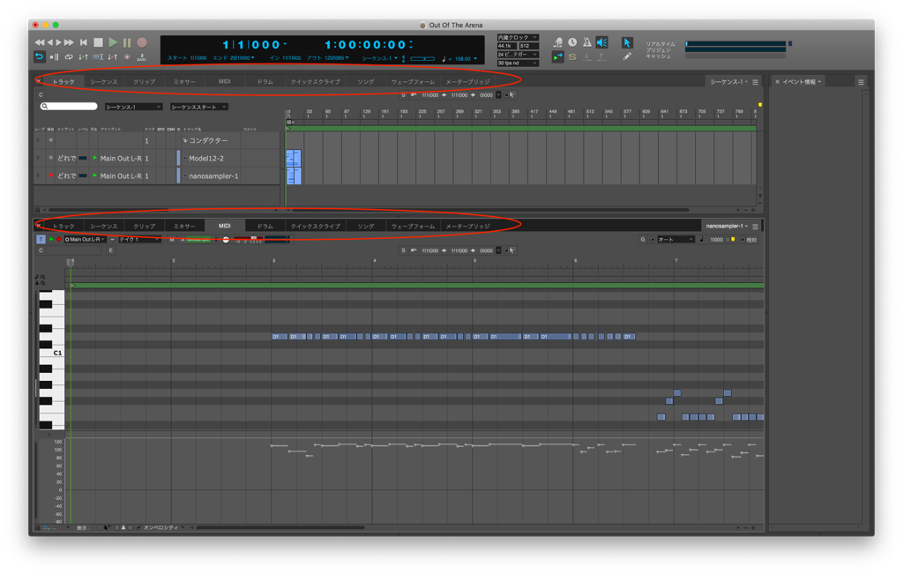Screen dimensions: 904x574
Task: Click the fast rewind transport button
Action: (39, 43)
